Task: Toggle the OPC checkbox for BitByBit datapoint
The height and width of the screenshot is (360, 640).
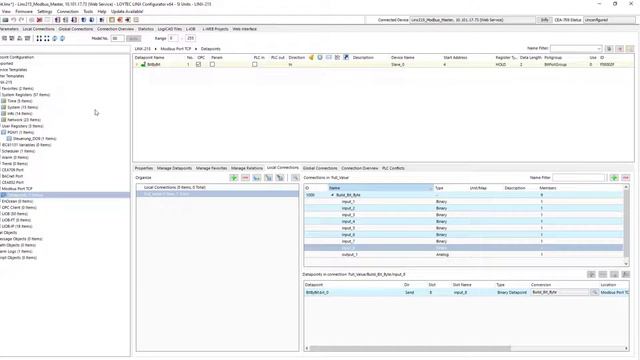Action: [199, 64]
